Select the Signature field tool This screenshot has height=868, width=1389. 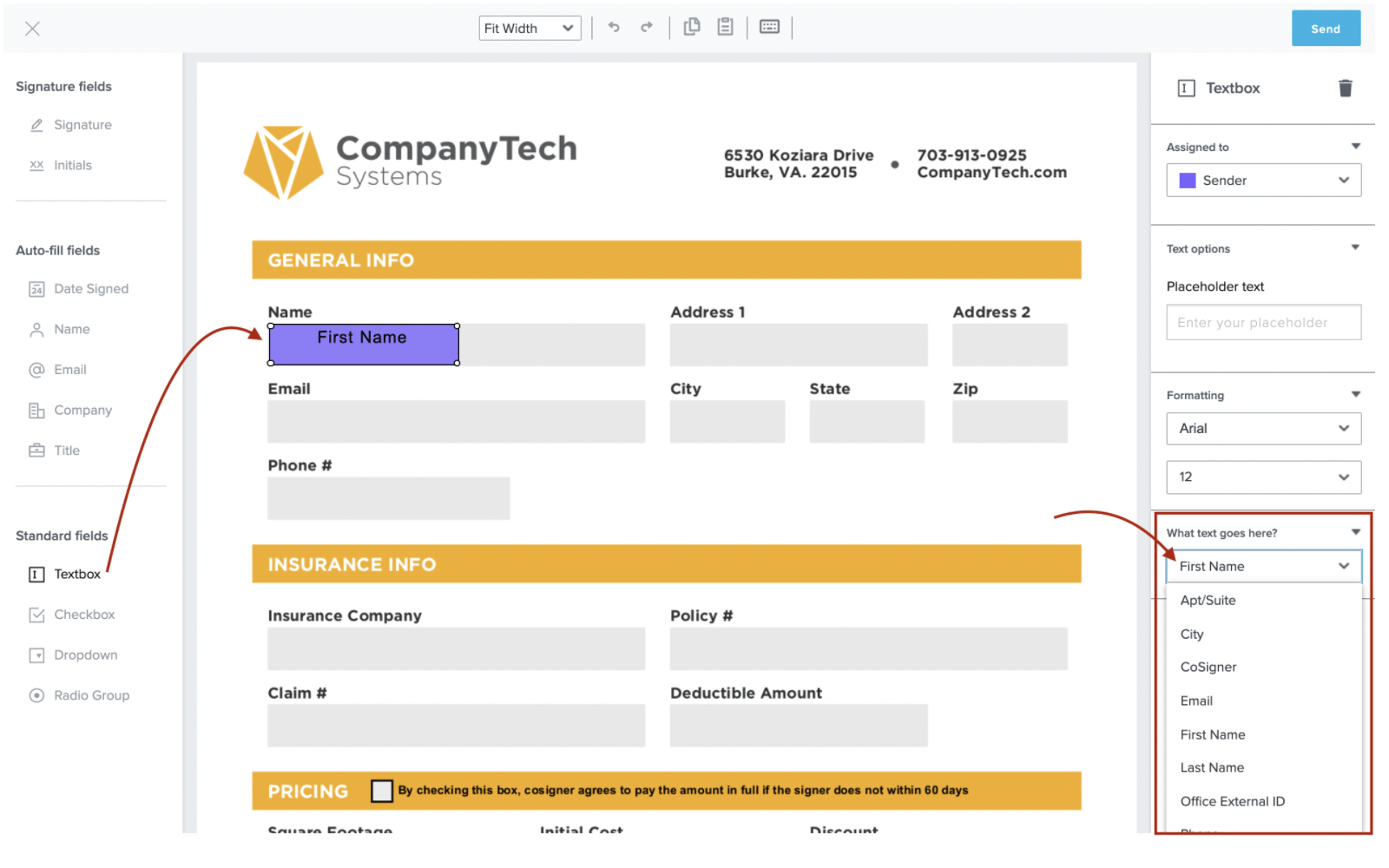point(82,124)
